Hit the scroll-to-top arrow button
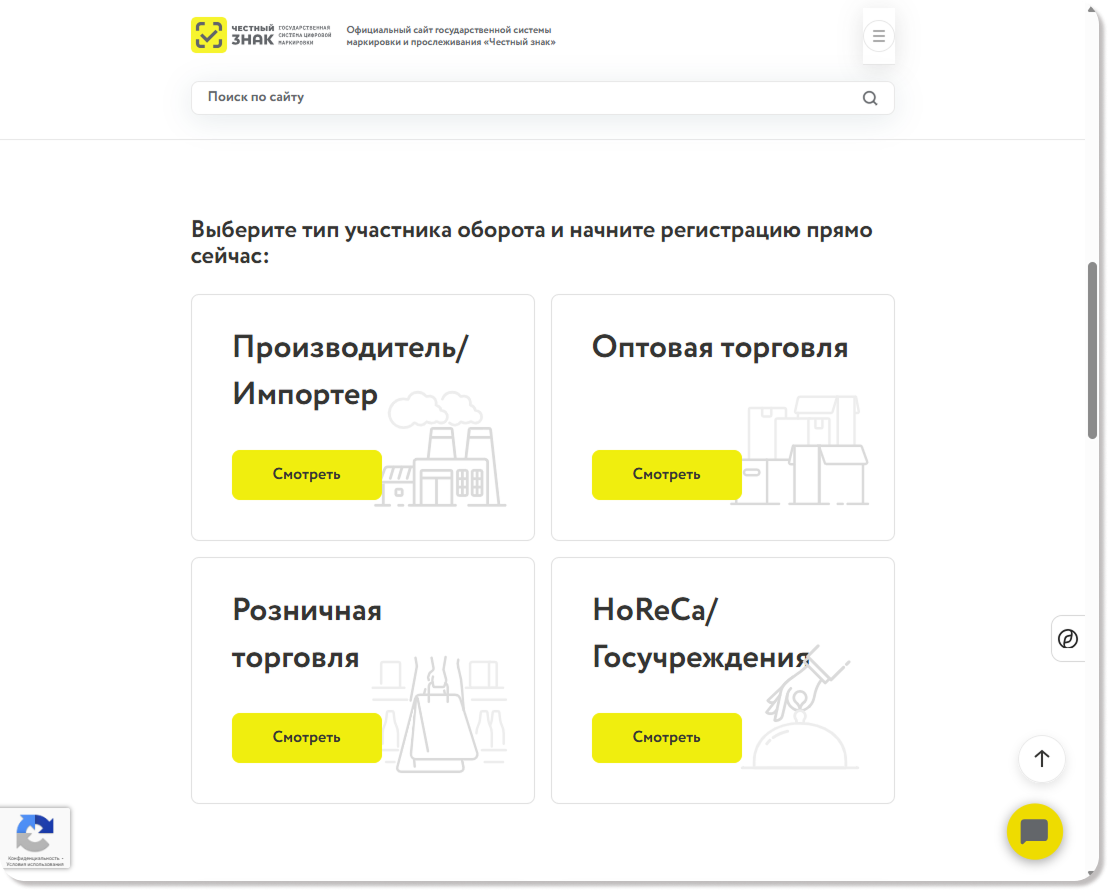The width and height of the screenshot is (1108, 890). click(1041, 759)
